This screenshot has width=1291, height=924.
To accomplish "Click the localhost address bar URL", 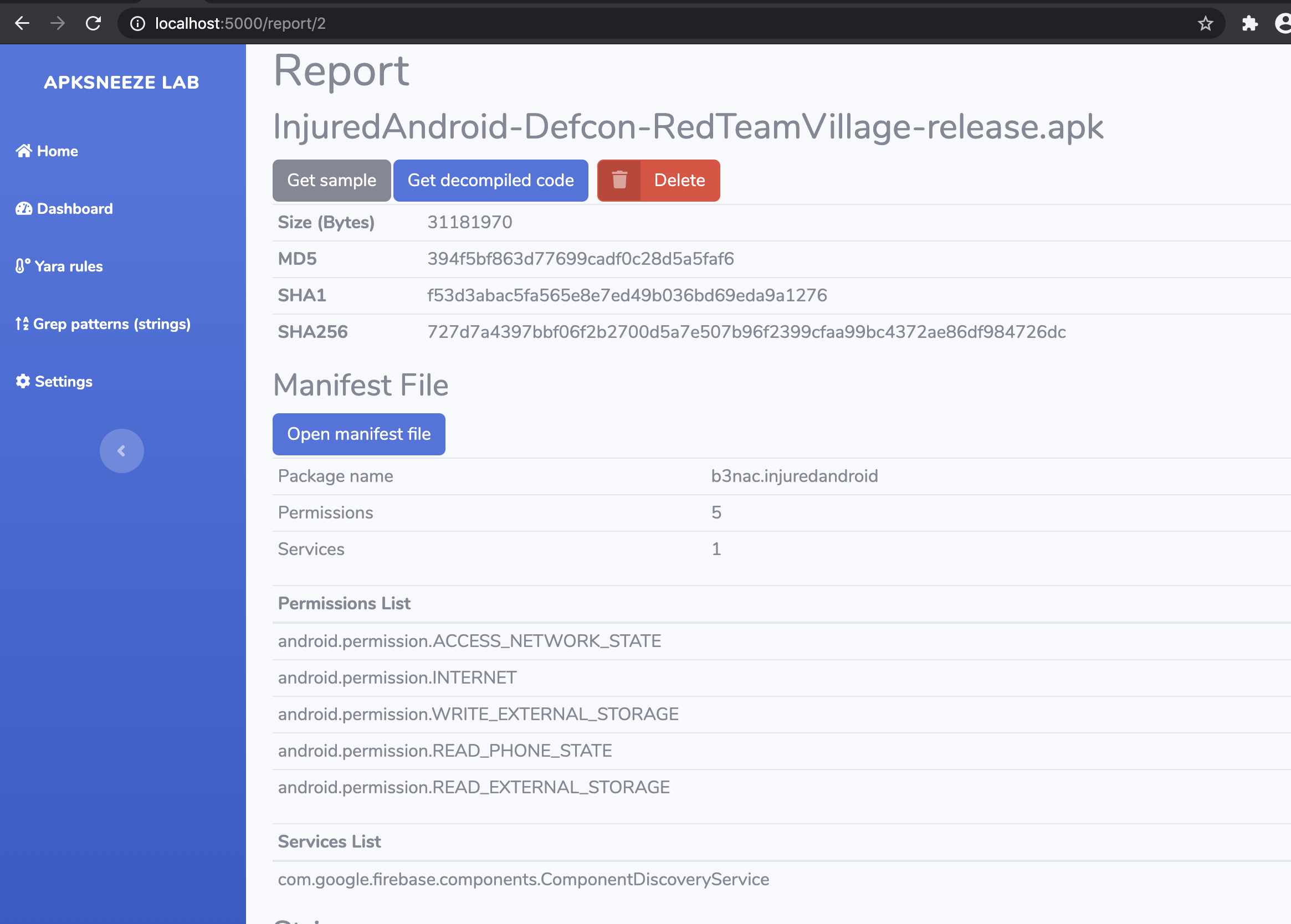I will (240, 23).
